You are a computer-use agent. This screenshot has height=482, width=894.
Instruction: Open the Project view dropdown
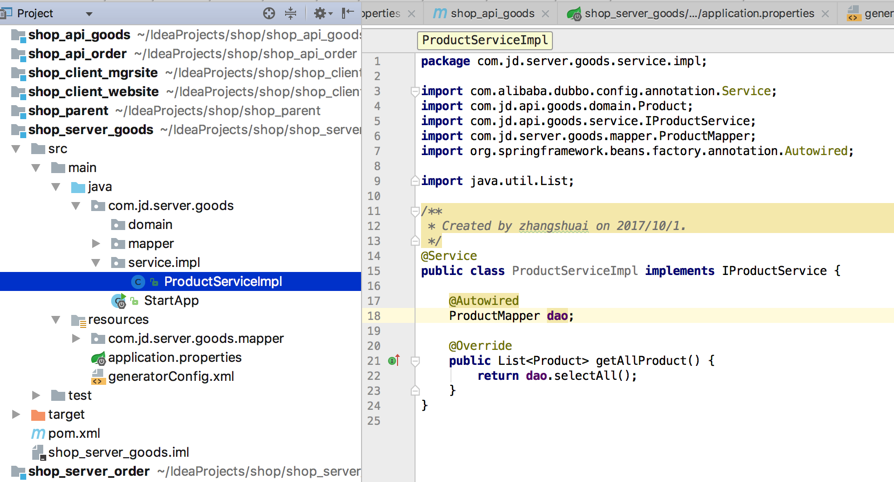pyautogui.click(x=88, y=14)
